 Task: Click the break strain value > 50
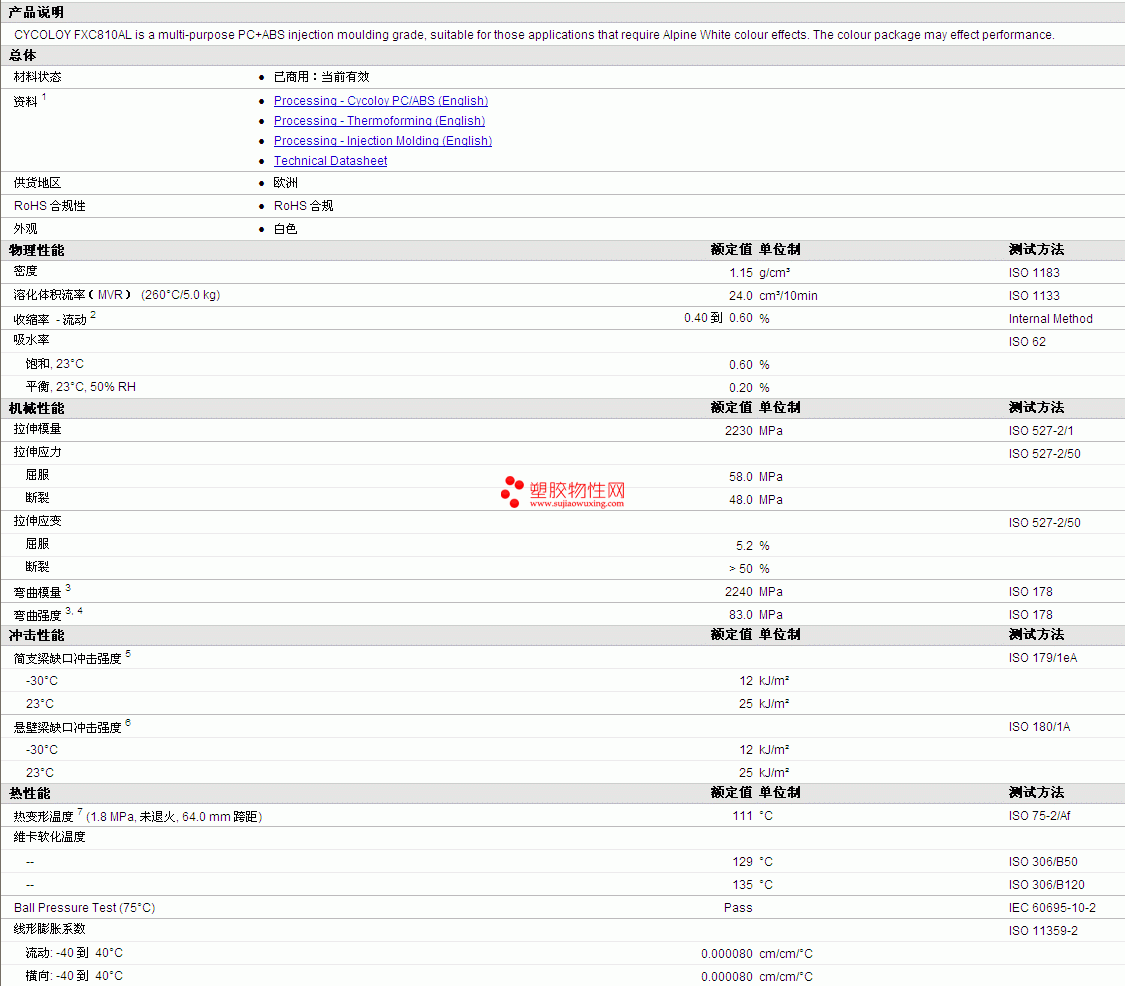(x=741, y=568)
